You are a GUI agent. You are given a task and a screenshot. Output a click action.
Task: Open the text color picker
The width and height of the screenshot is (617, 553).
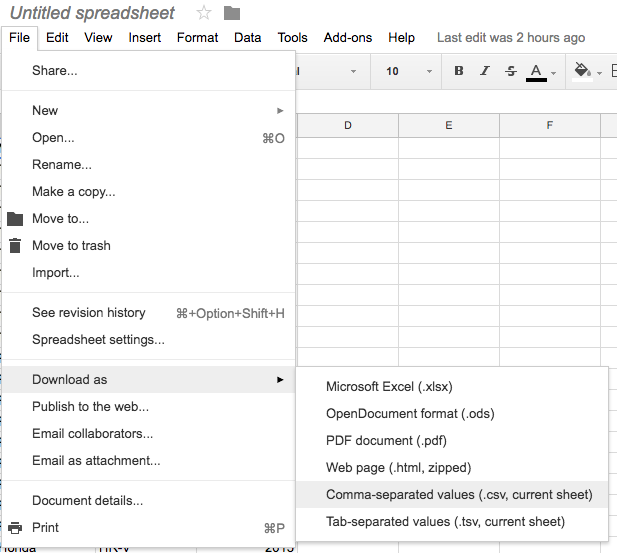(536, 72)
